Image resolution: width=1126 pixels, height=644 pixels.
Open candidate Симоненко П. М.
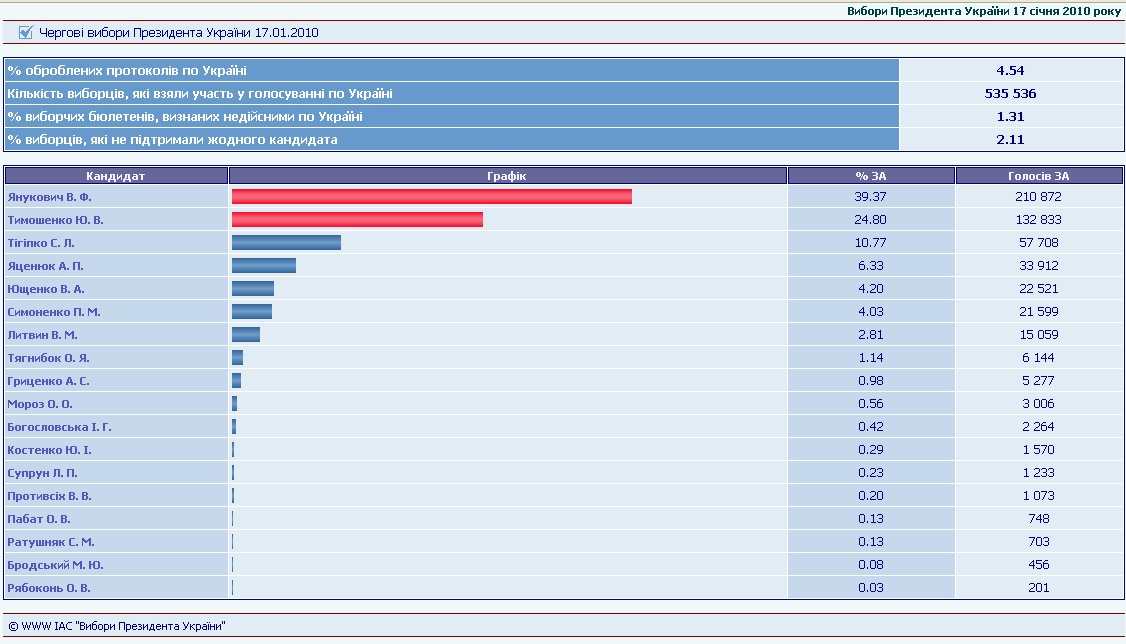54,312
